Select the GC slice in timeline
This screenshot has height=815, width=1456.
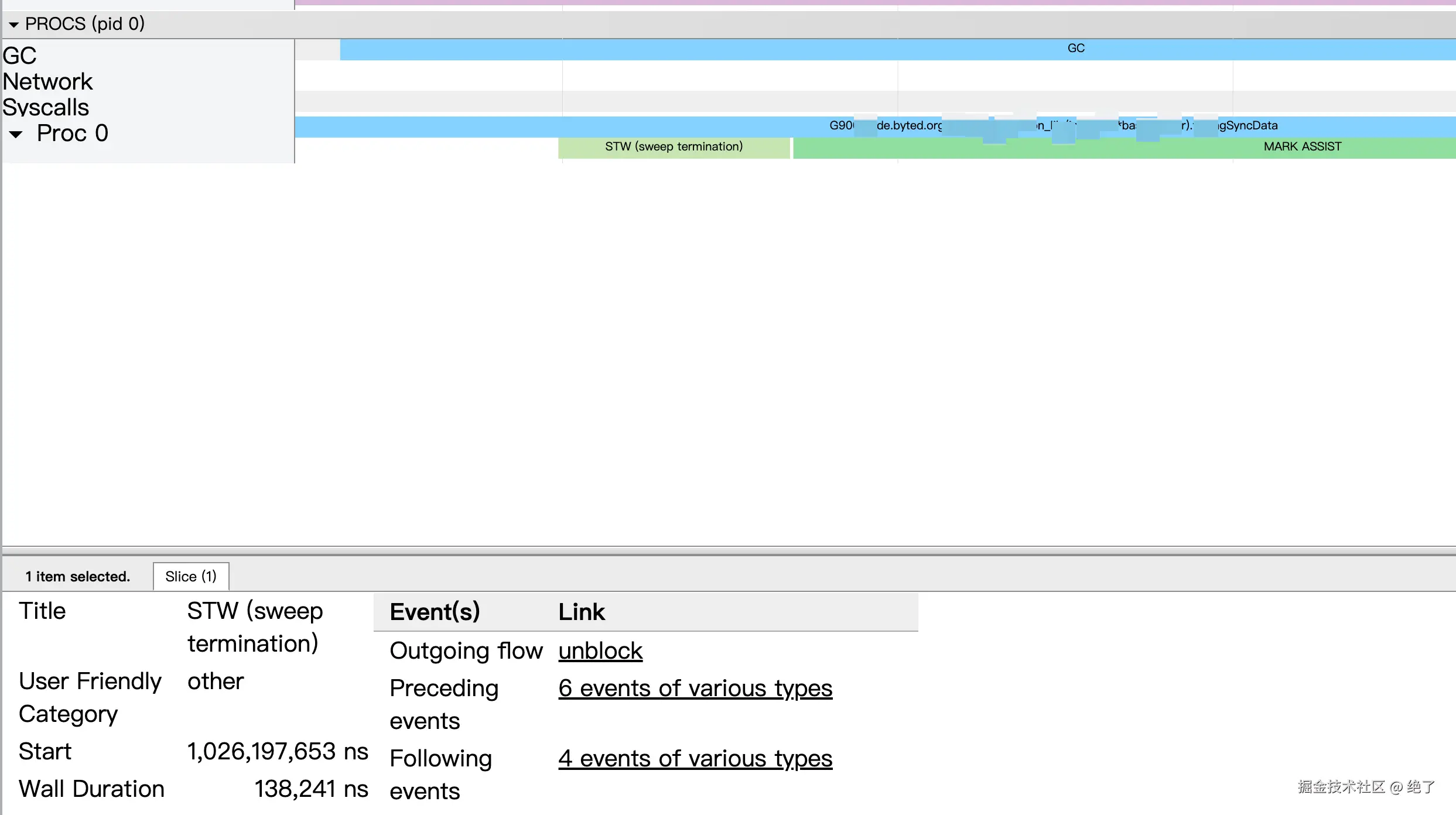coord(1075,49)
